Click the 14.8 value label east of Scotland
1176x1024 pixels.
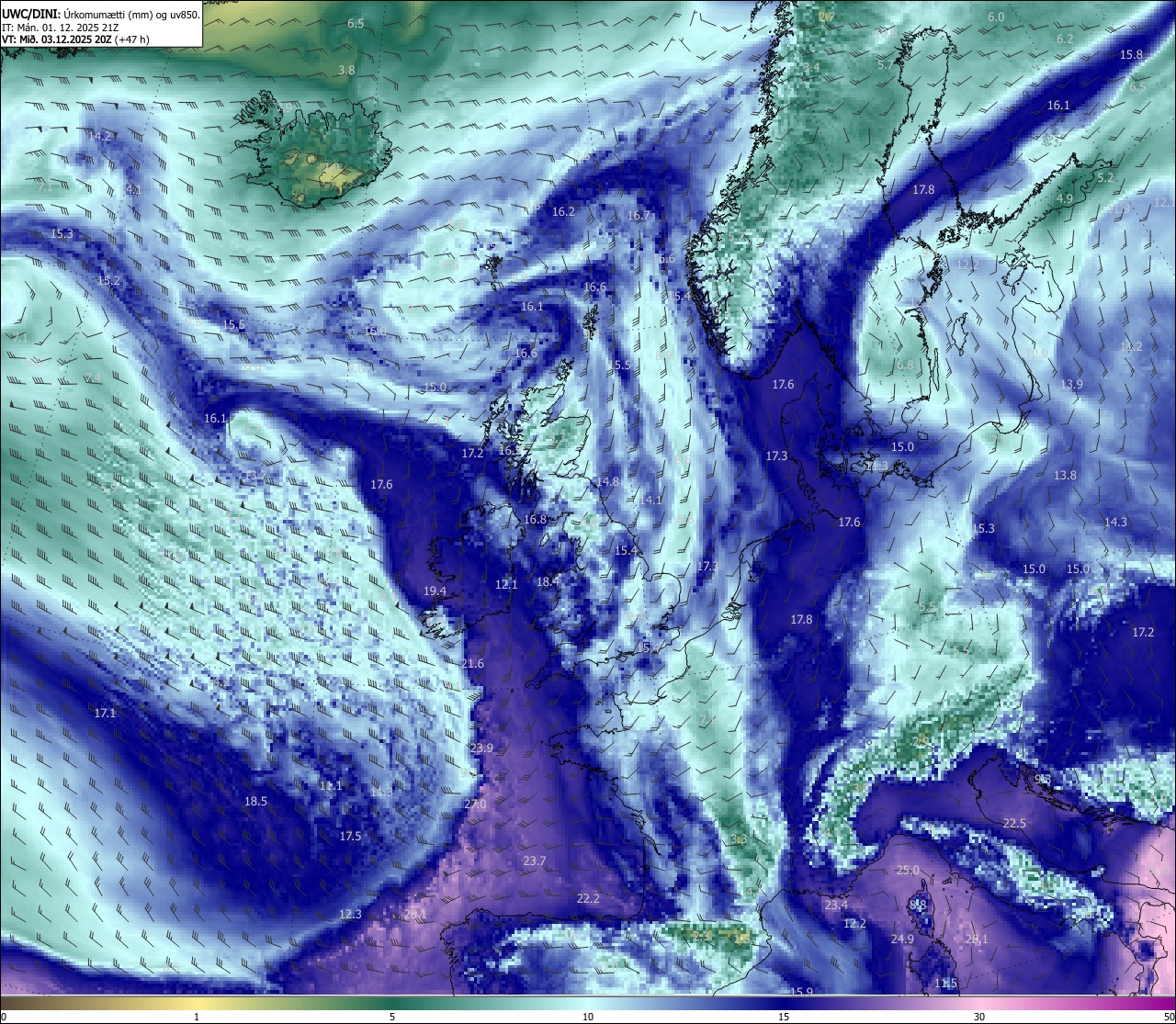coord(607,481)
